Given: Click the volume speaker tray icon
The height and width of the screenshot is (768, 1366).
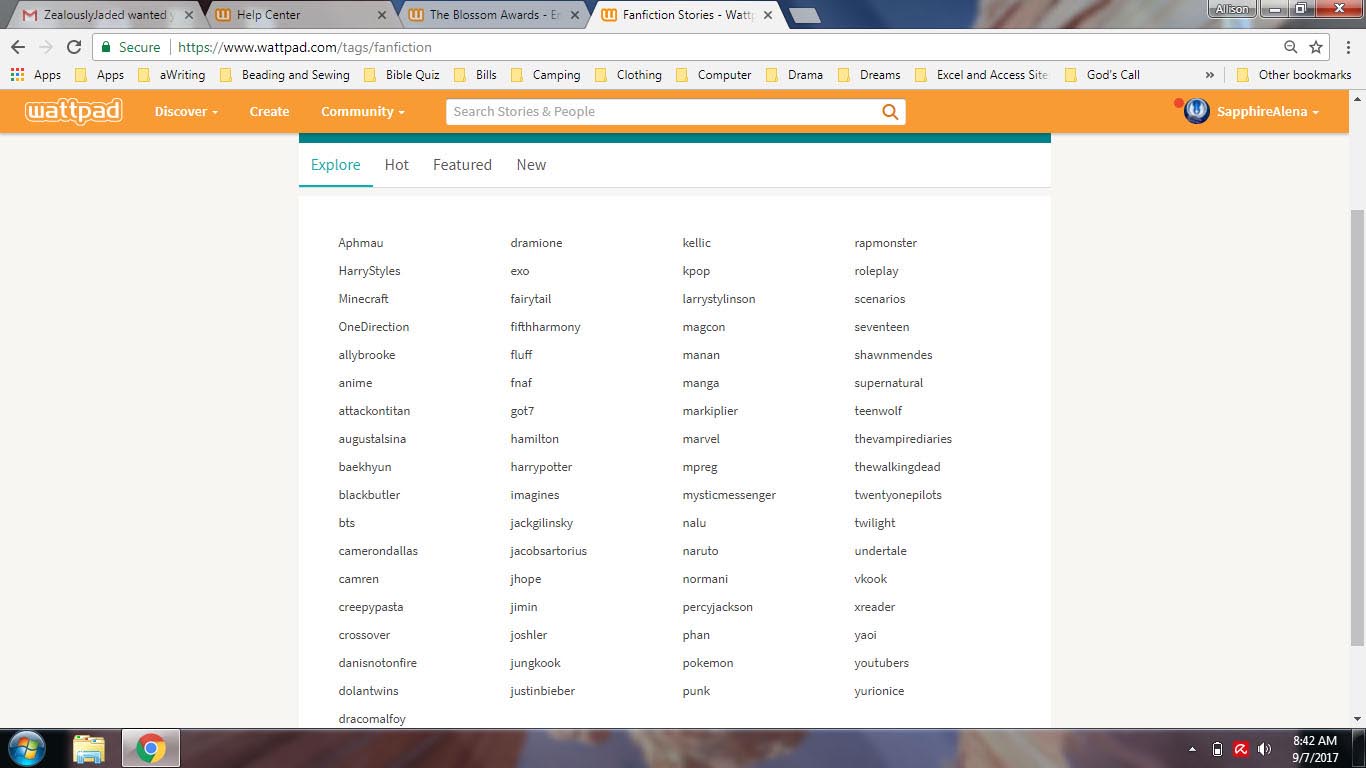Looking at the screenshot, I should [x=1265, y=749].
